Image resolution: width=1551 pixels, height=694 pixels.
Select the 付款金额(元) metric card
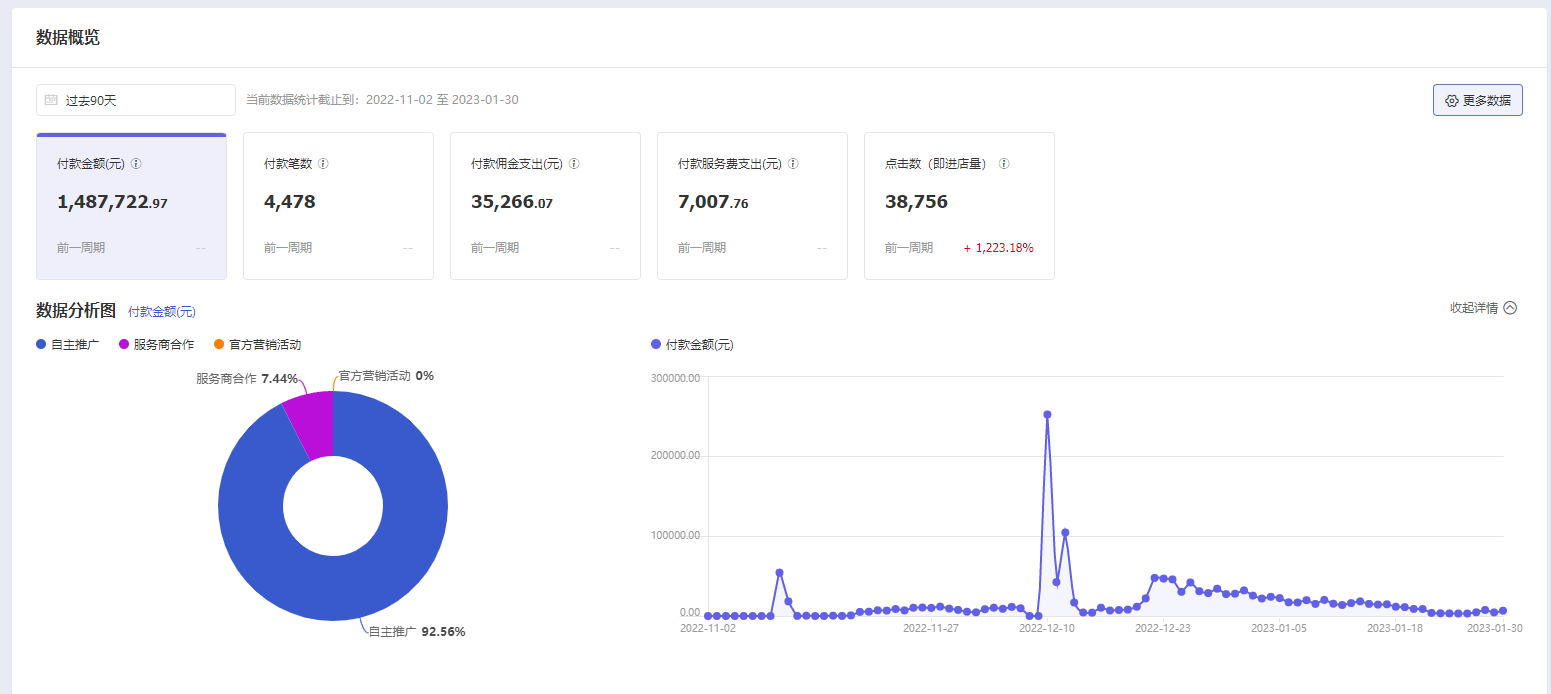coord(131,206)
